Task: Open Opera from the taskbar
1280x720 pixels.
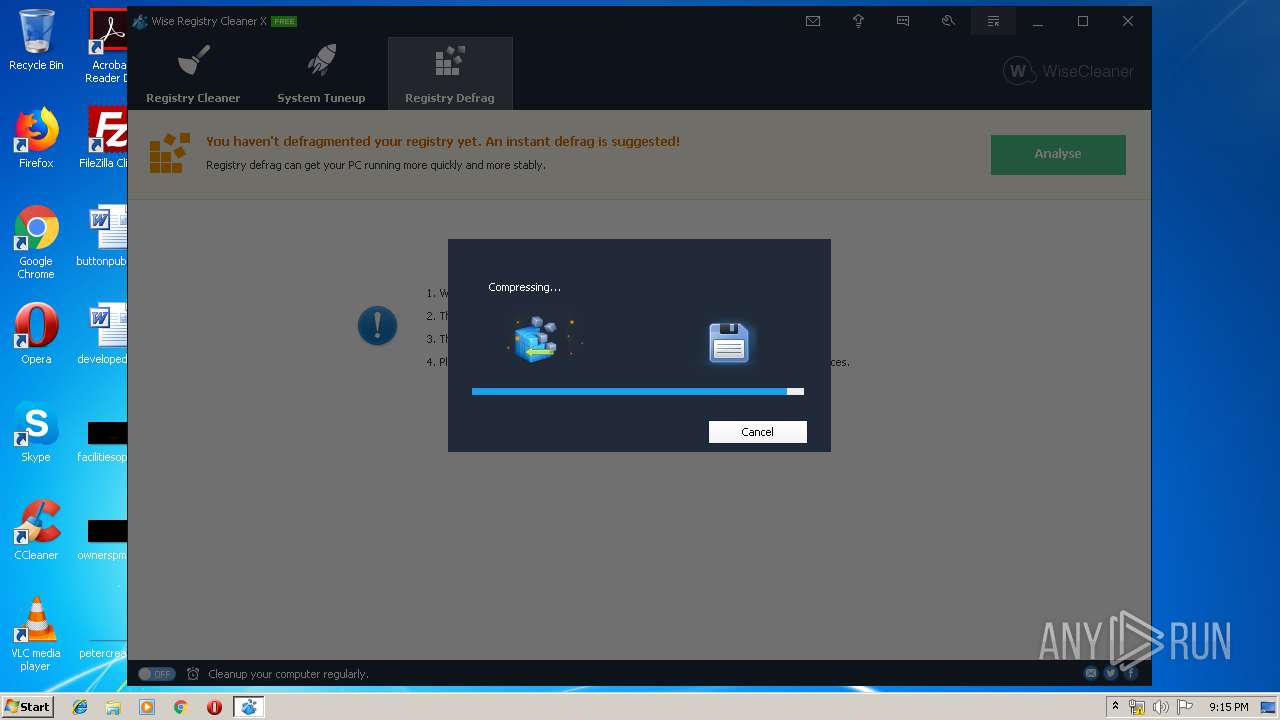Action: [x=214, y=707]
